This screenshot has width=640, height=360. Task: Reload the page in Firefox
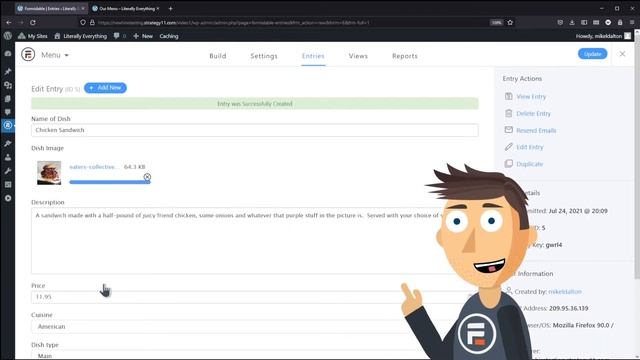click(x=33, y=22)
